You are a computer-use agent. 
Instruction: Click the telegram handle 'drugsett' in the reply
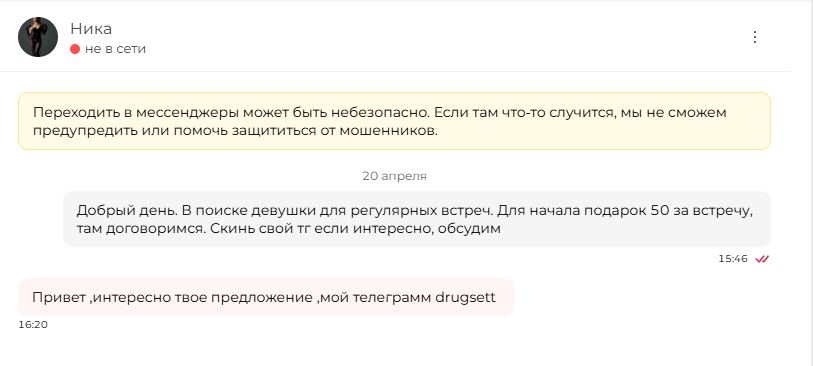[x=465, y=298]
